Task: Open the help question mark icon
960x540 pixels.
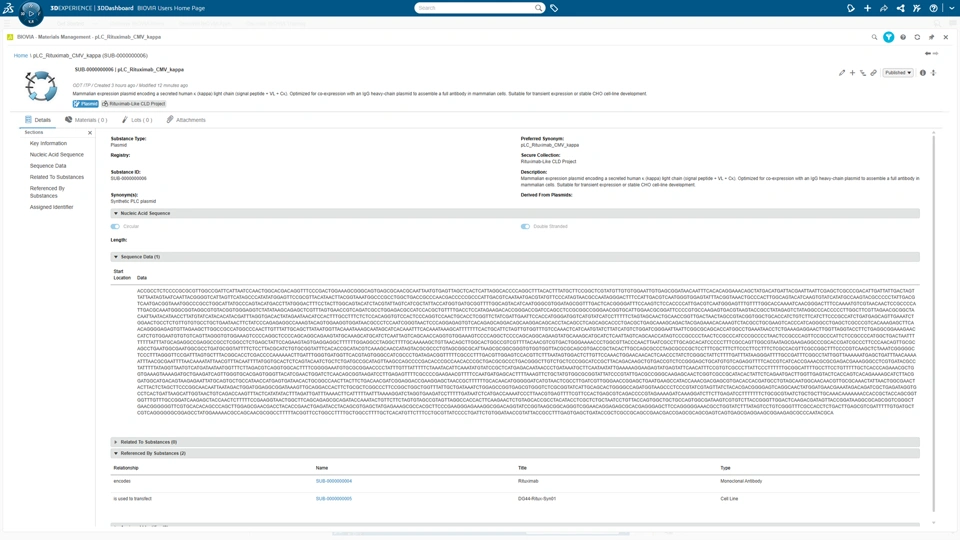Action: coord(933,8)
